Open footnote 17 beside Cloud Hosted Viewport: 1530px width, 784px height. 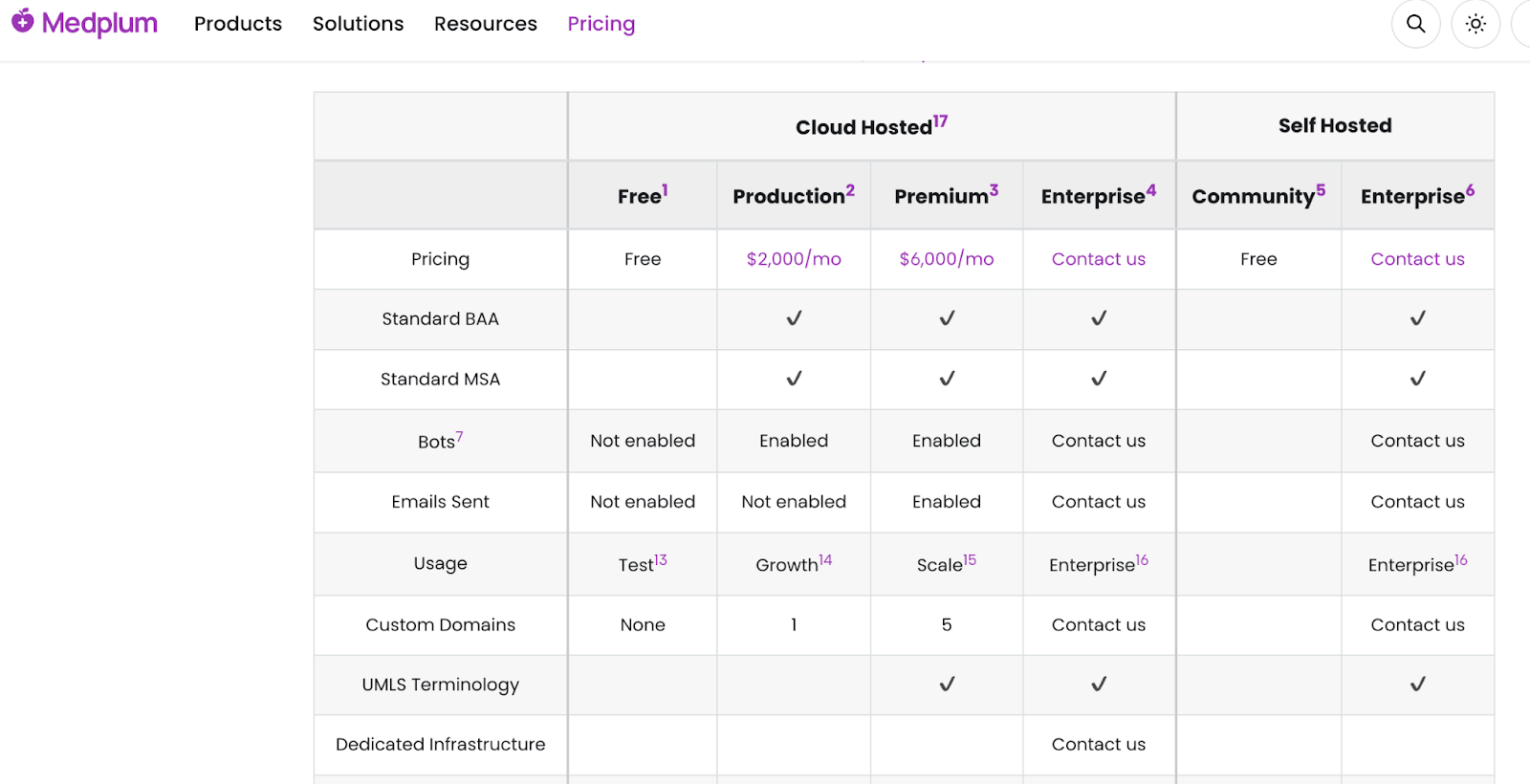[x=941, y=121]
